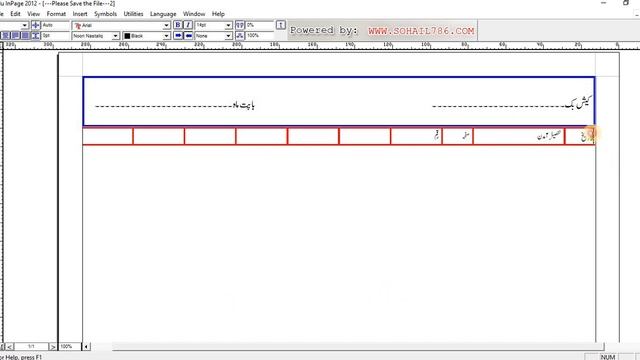Click the Urdu heading at box right
This screenshot has height=360, width=640.
pos(578,103)
